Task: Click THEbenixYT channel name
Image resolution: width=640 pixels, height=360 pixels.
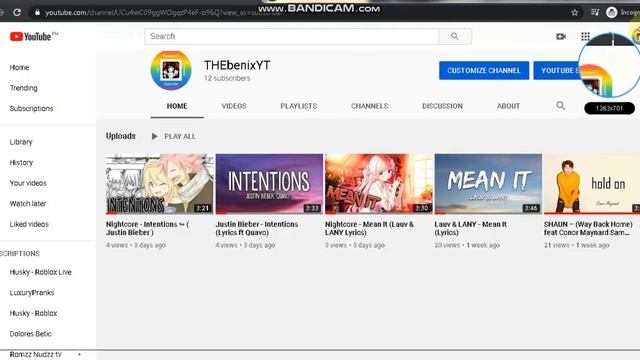Action: [x=237, y=65]
